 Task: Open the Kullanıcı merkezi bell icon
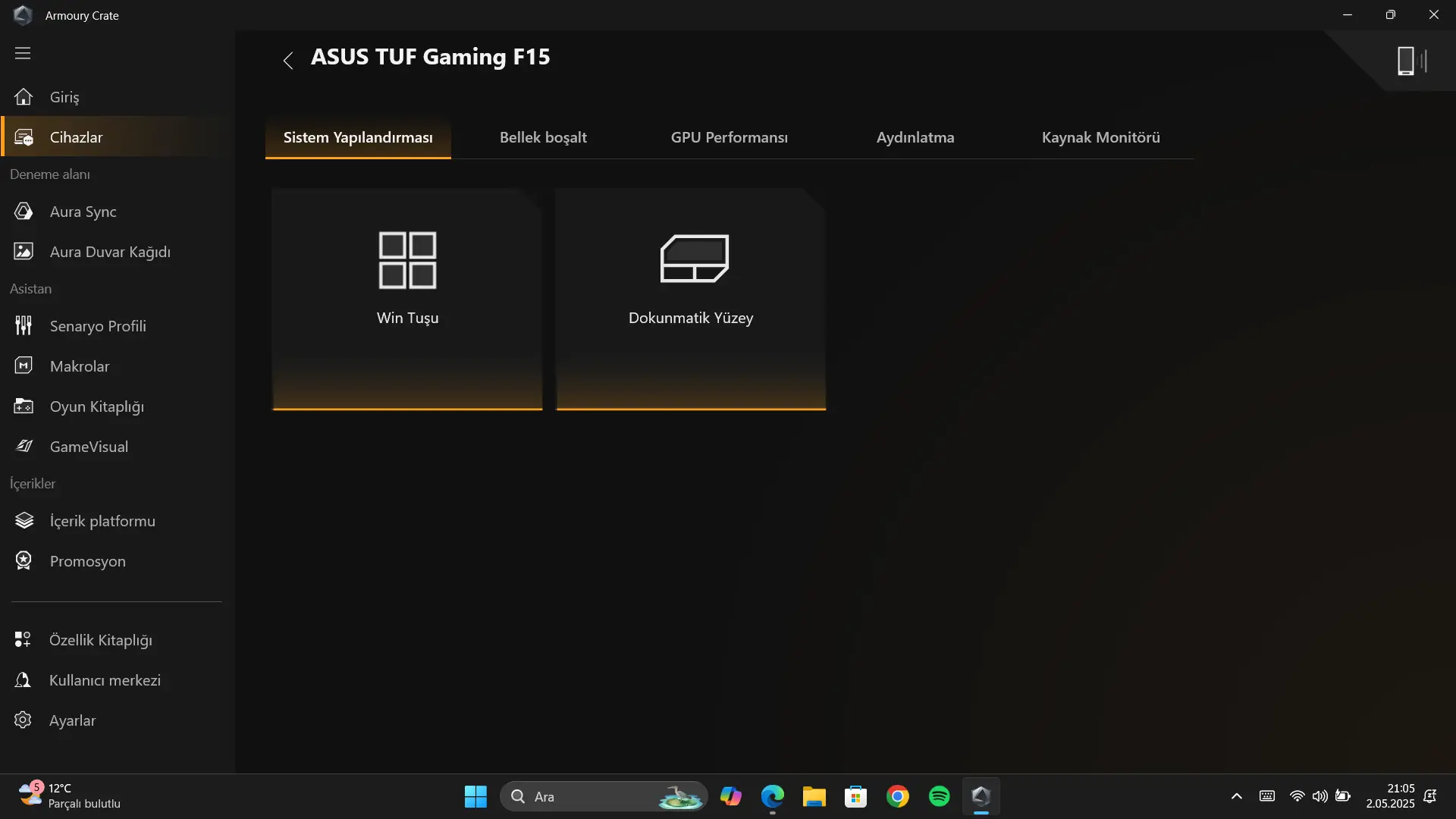(x=23, y=680)
